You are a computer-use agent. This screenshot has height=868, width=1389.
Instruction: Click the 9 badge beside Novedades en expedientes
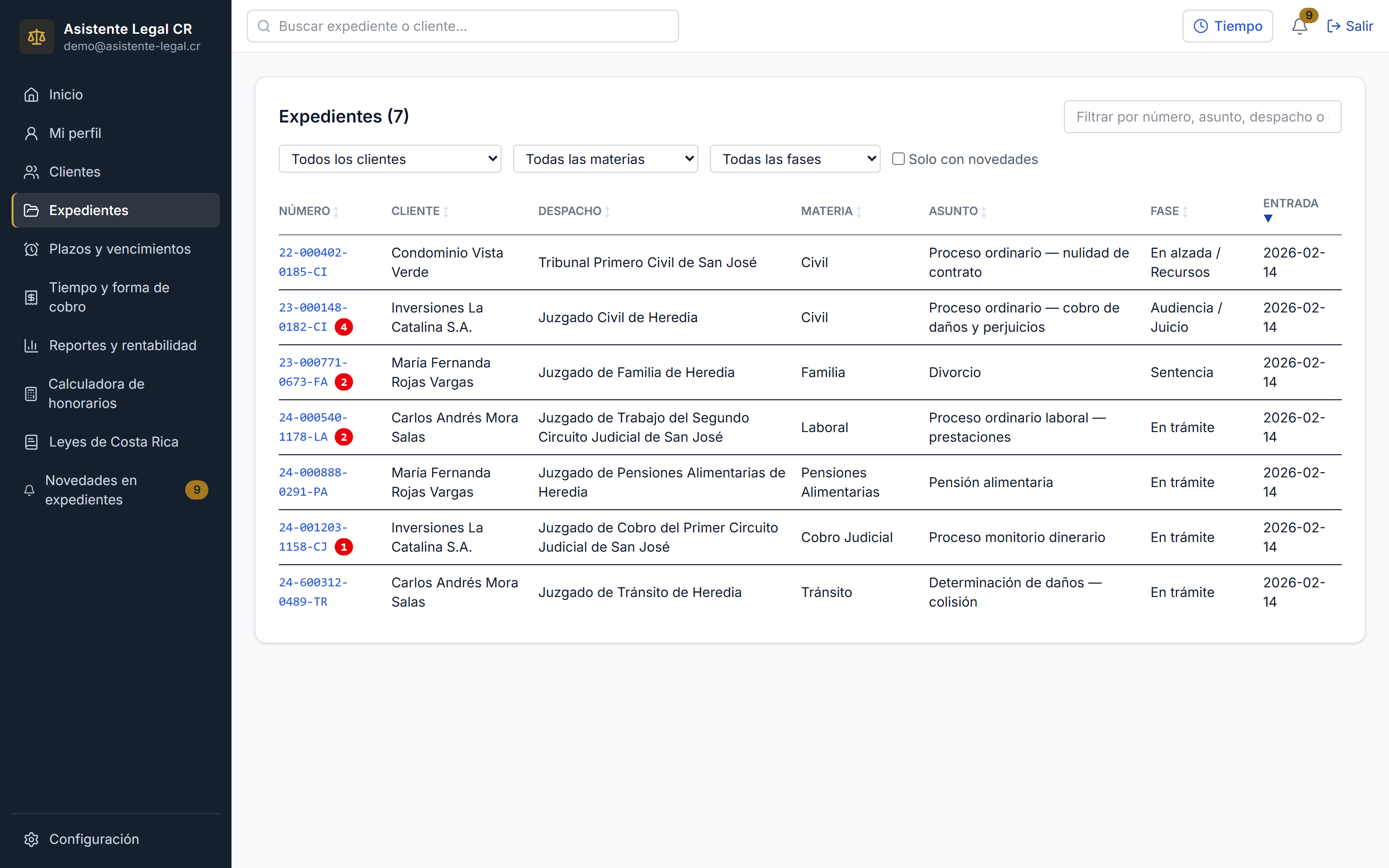(x=196, y=489)
